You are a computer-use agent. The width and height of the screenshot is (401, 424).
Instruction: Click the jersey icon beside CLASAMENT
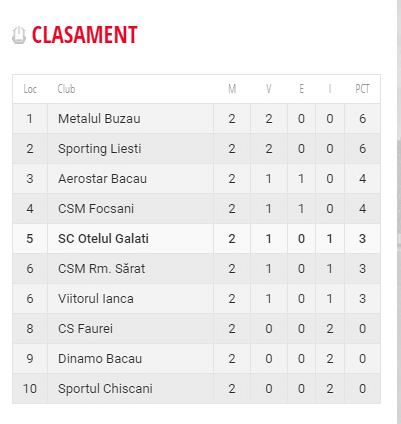(19, 35)
